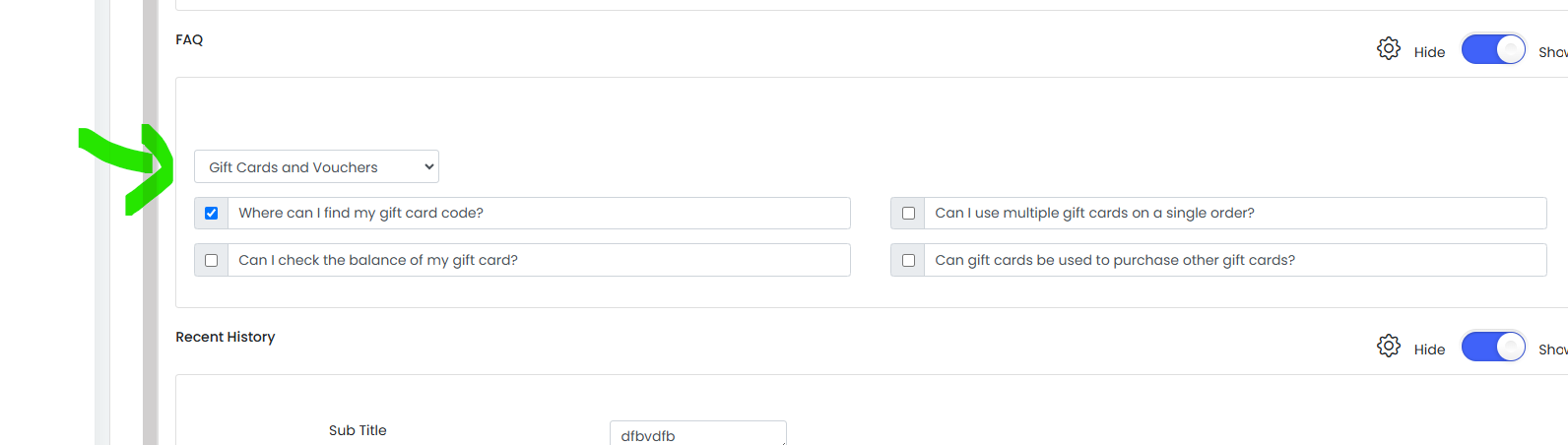Click the 'Where can I find my gift card code?' text
The image size is (1568, 445).
pyautogui.click(x=360, y=213)
